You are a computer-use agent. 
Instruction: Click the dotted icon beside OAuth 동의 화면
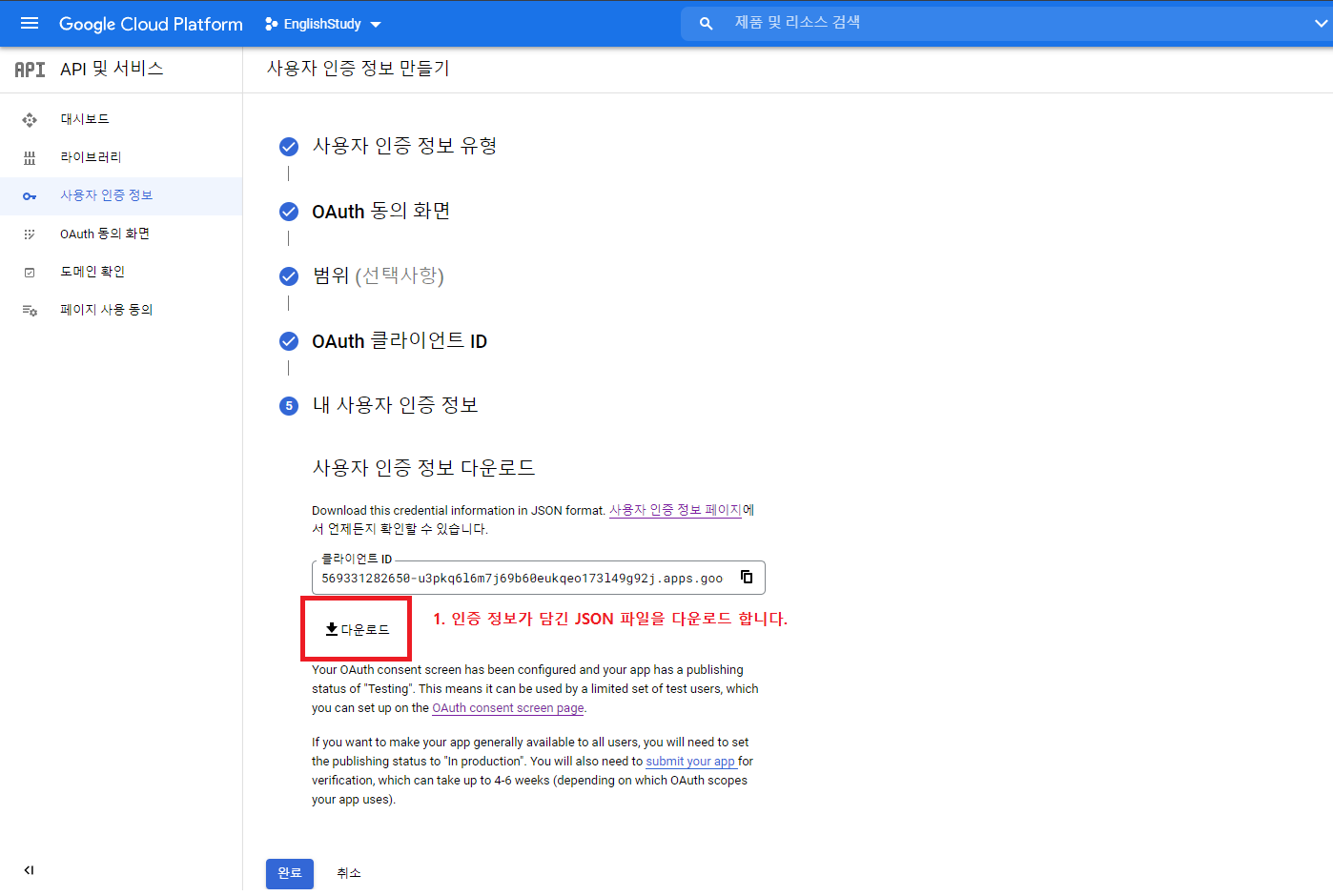click(30, 234)
